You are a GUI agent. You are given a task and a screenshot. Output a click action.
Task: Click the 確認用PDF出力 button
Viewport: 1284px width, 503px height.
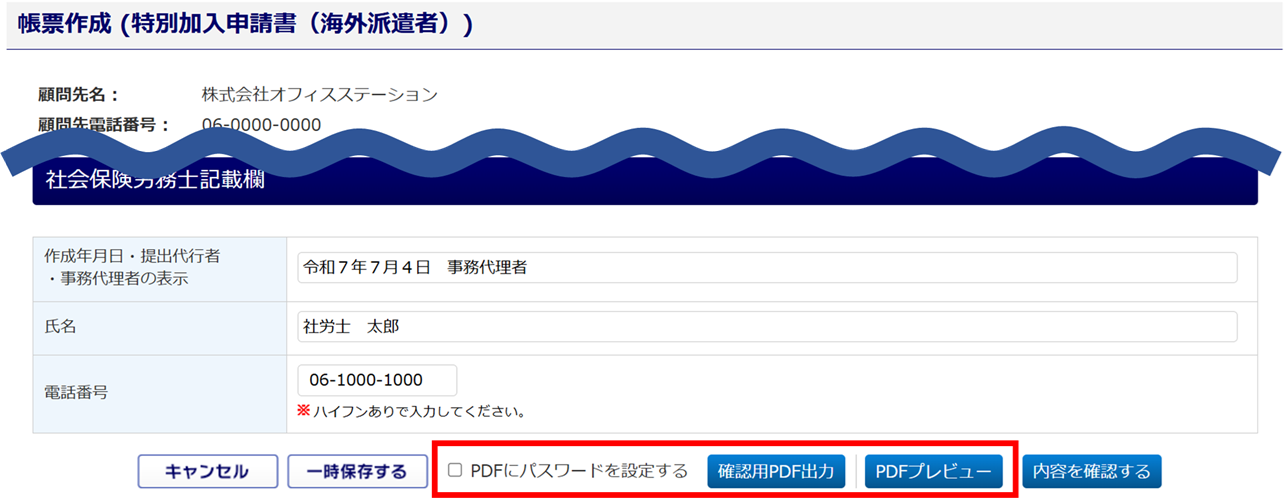point(776,471)
